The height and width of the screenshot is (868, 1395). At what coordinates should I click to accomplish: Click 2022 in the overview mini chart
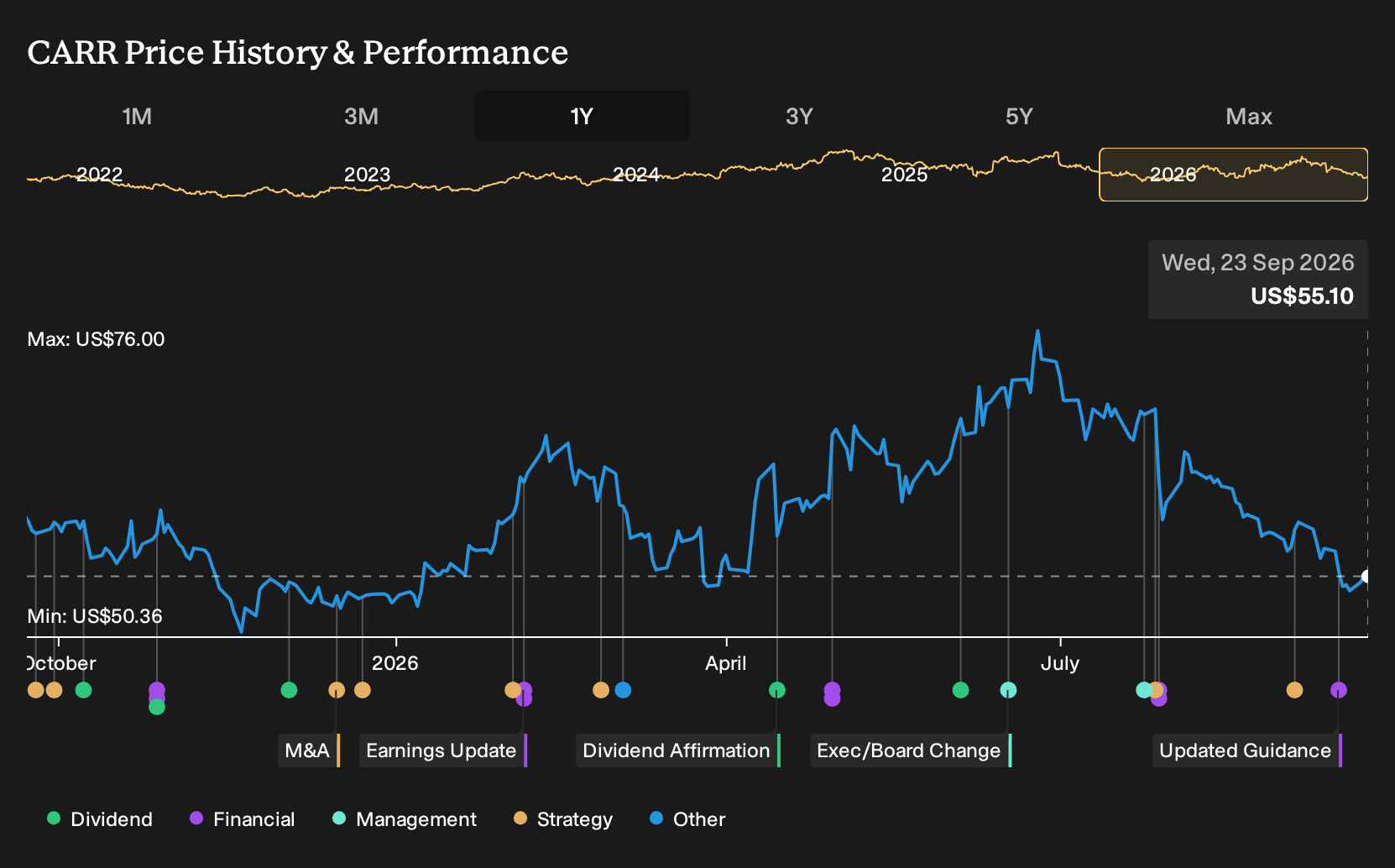pyautogui.click(x=100, y=175)
